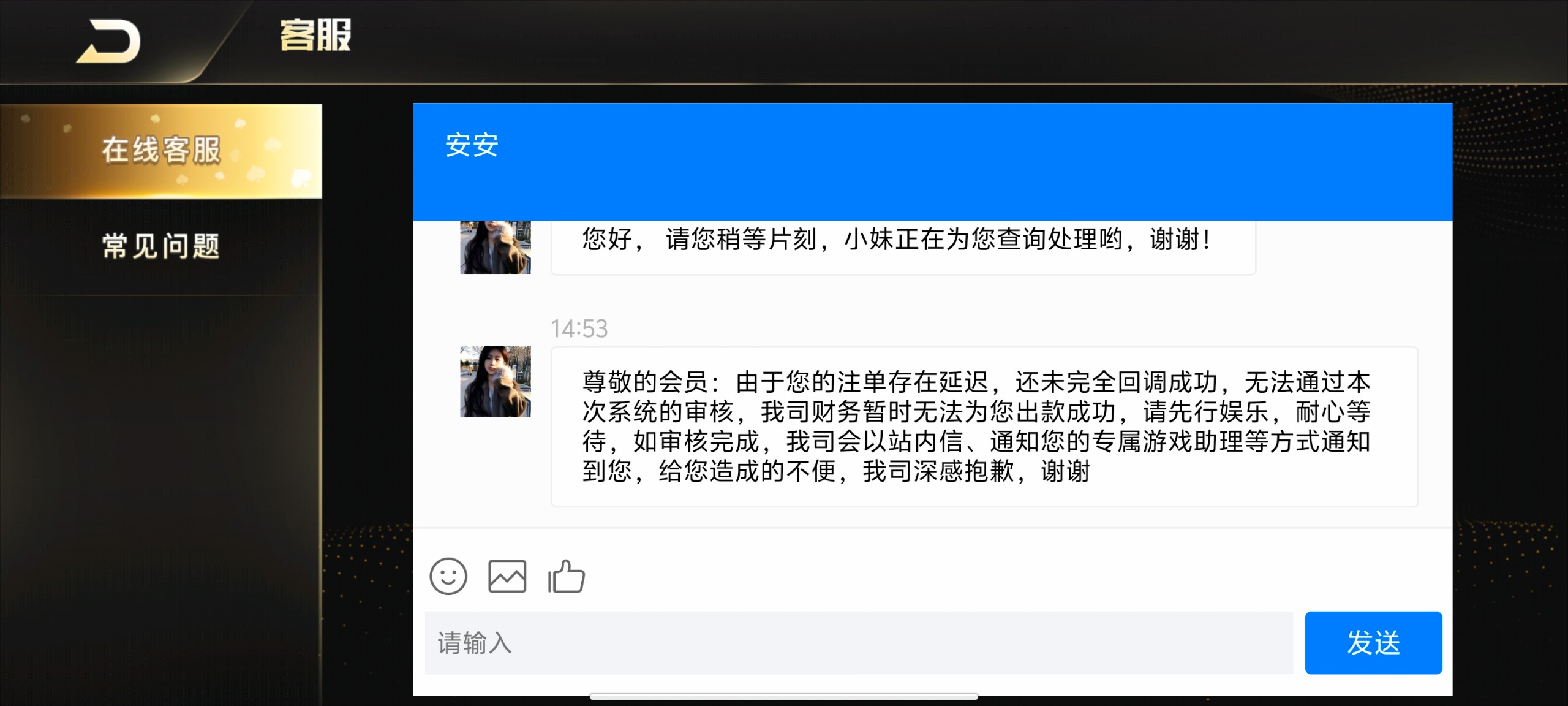The image size is (1568, 706).
Task: Click the 发送 button
Action: [x=1373, y=643]
